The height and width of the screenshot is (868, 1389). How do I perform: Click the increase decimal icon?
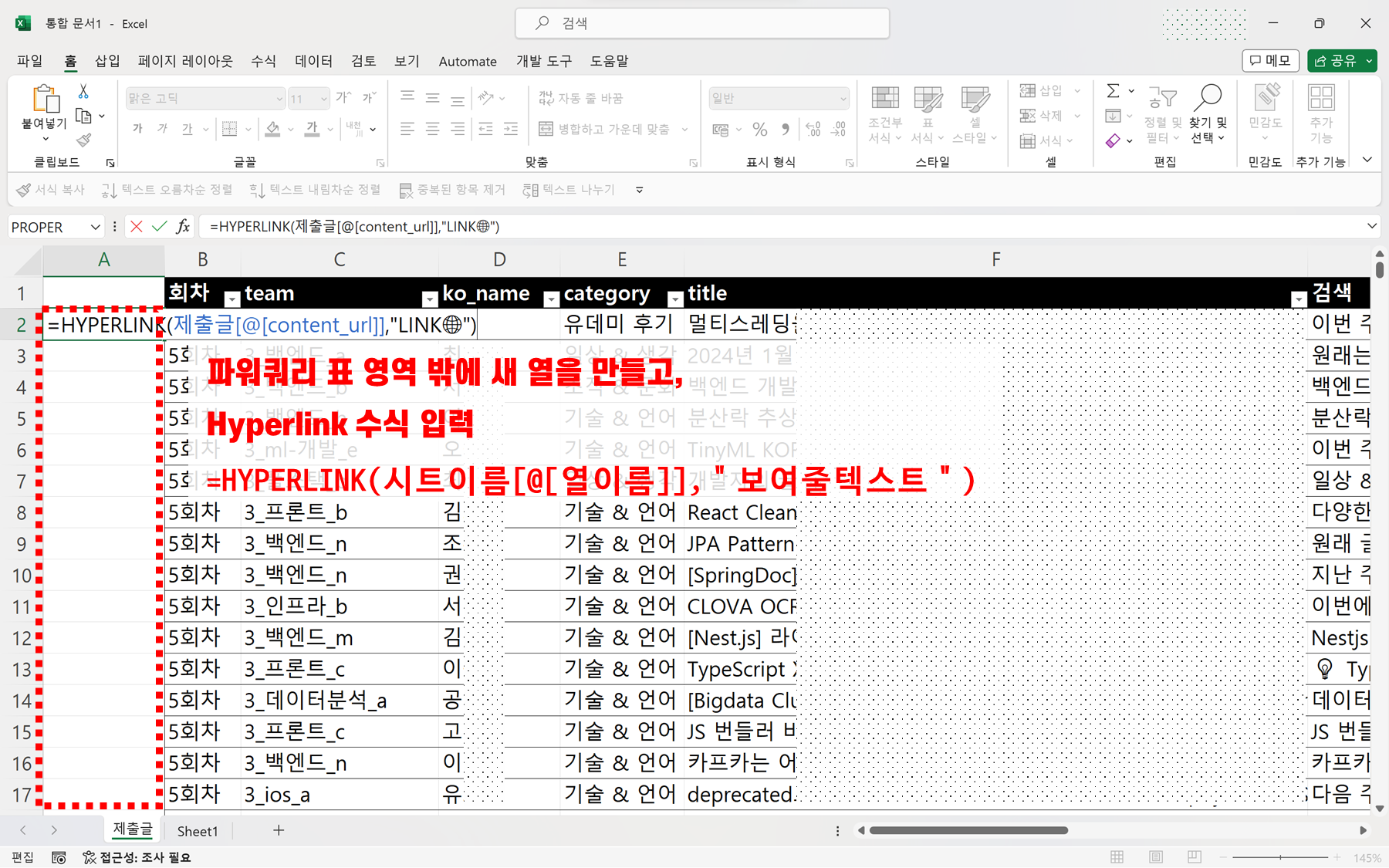tap(813, 130)
